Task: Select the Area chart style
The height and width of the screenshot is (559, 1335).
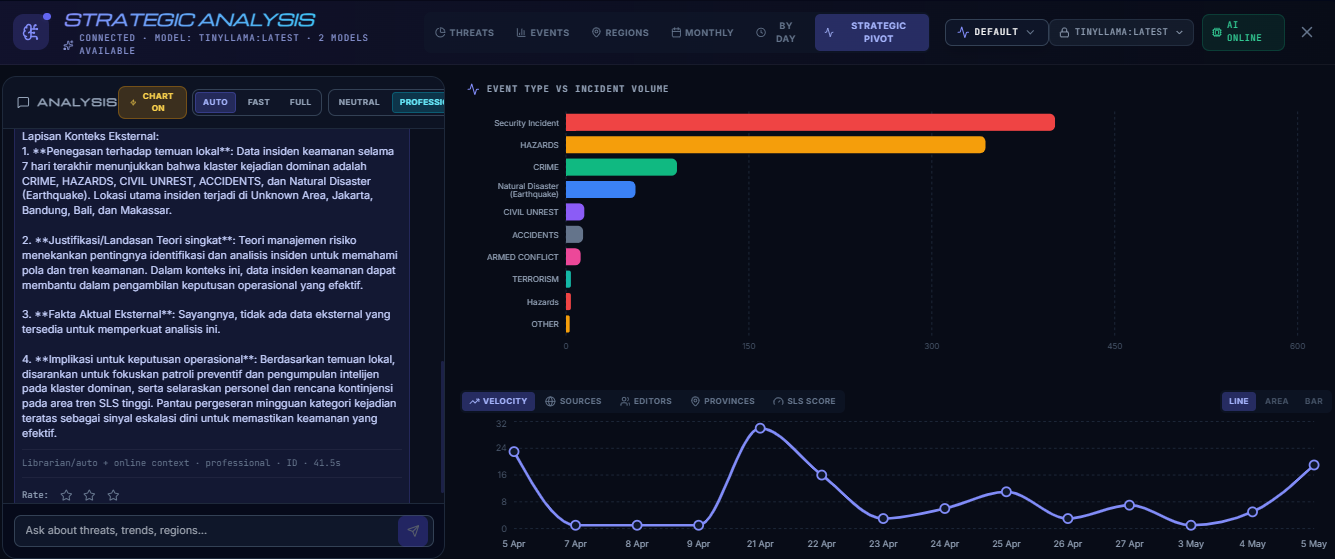Action: point(1276,401)
